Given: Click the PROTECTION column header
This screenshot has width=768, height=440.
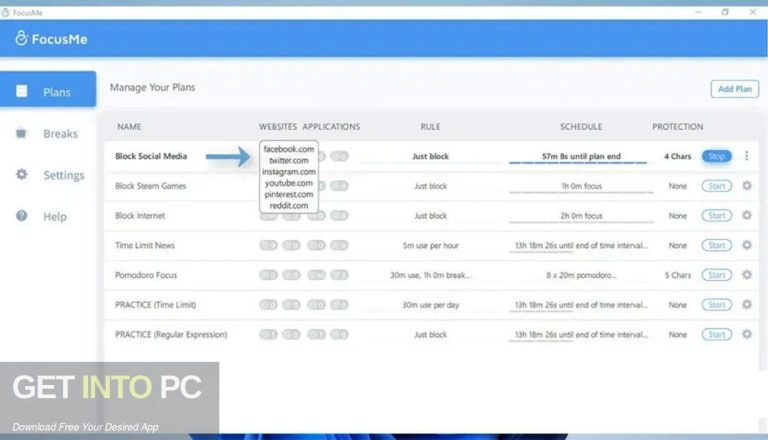Looking at the screenshot, I should coord(677,126).
